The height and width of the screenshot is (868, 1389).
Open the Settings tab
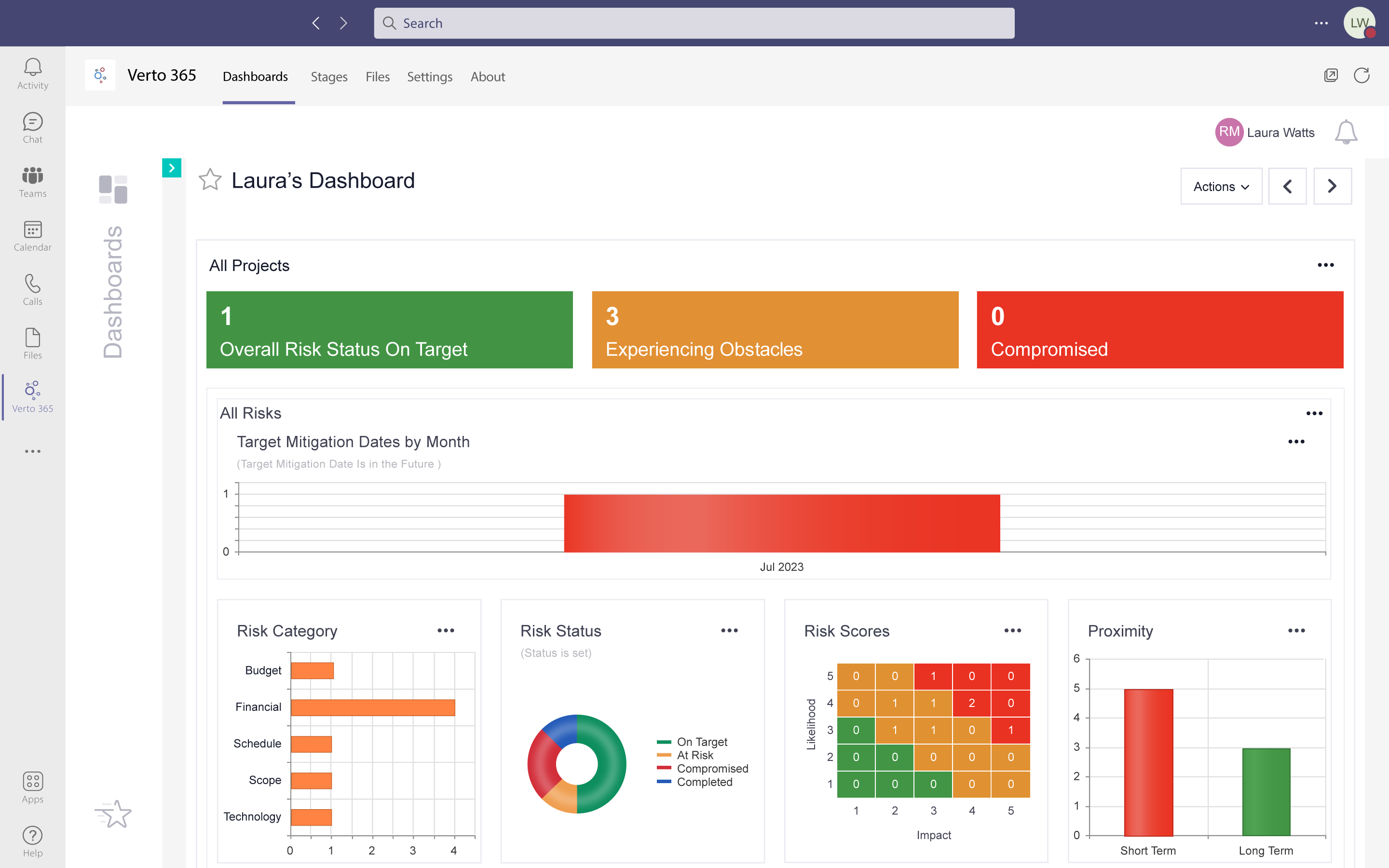pyautogui.click(x=429, y=77)
